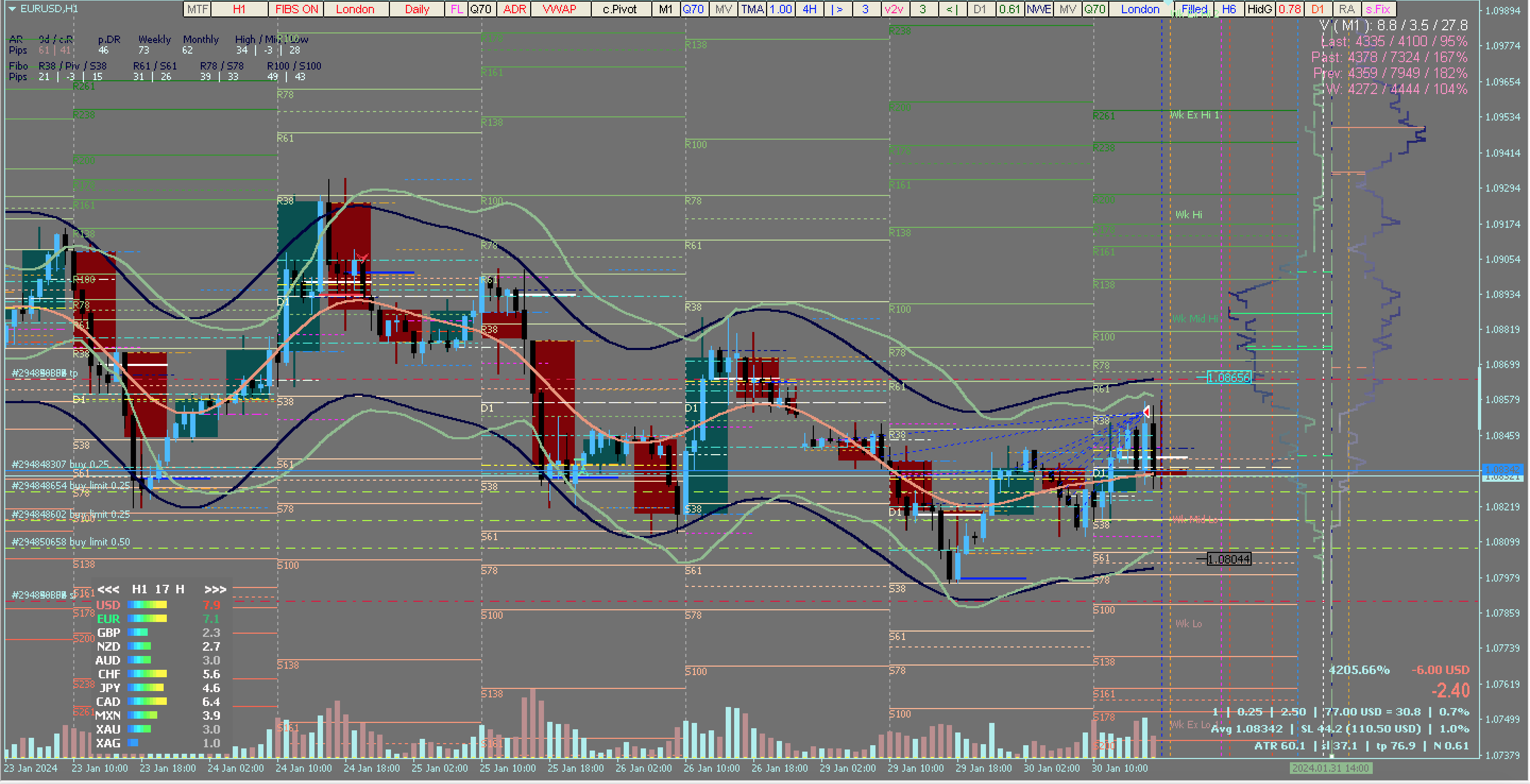The height and width of the screenshot is (784, 1530).
Task: Toggle the FIBS ON button
Action: [x=296, y=9]
